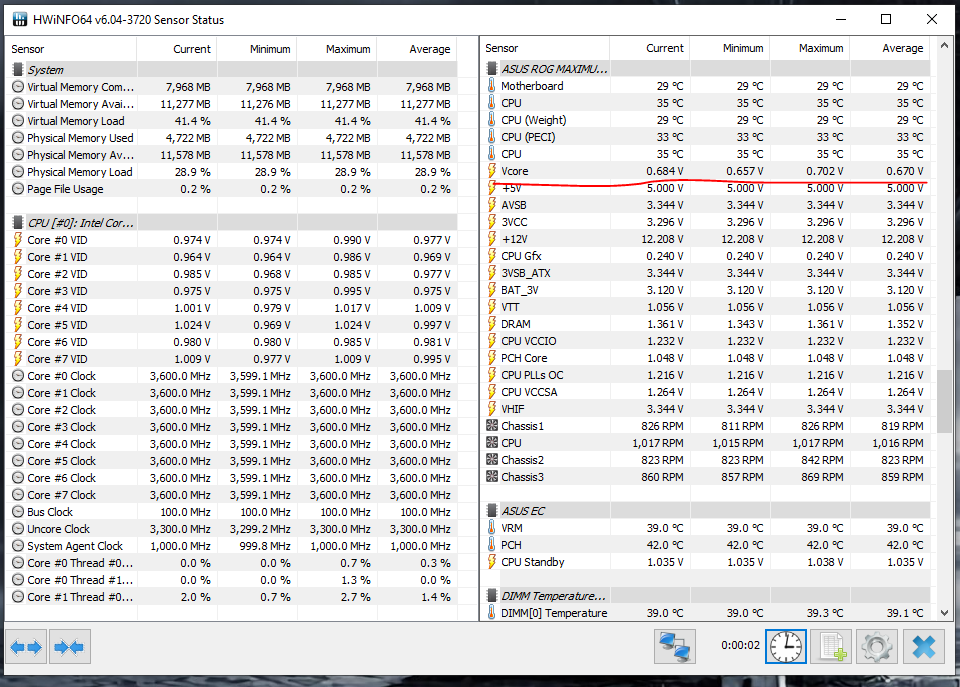This screenshot has height=687, width=960.
Task: Select the +12V voltage row
Action: click(x=705, y=239)
